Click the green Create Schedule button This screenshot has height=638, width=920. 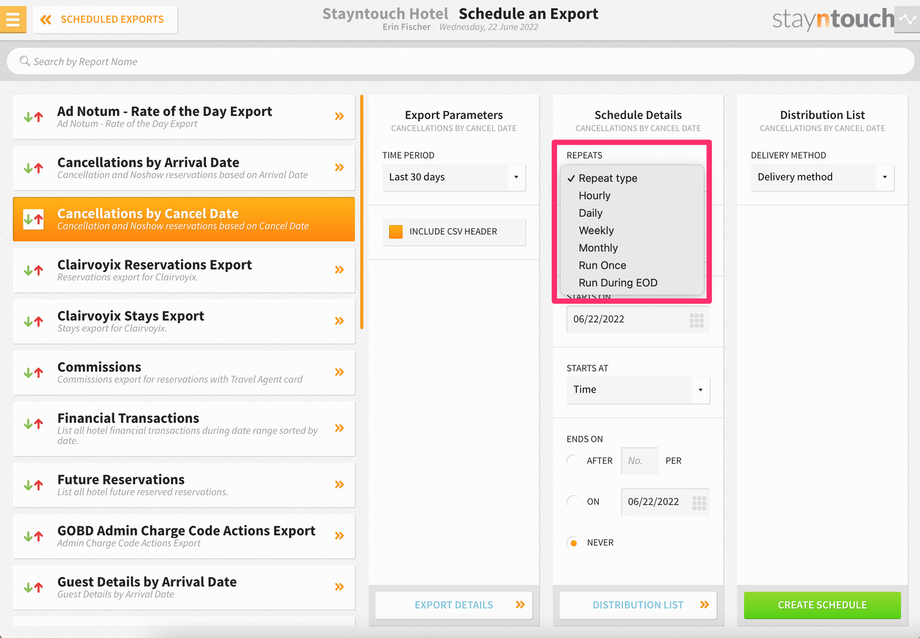click(x=822, y=605)
